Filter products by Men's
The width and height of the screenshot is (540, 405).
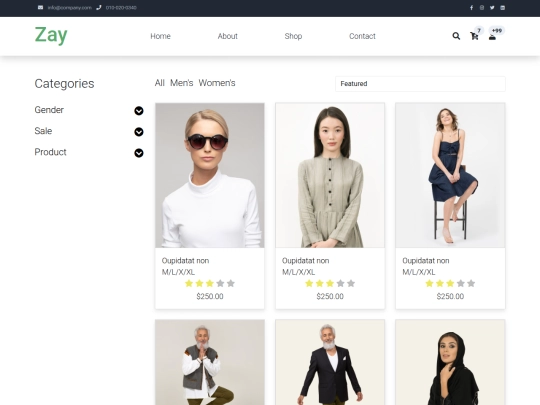(181, 83)
